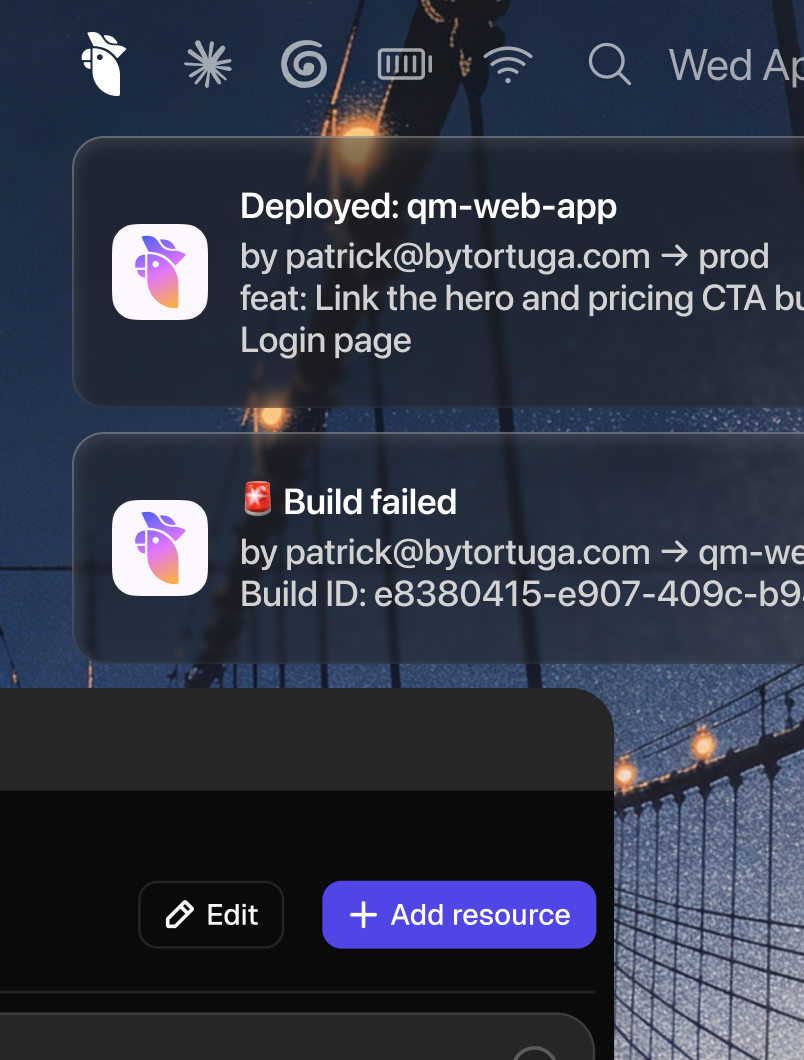Screen dimensions: 804x1060
Task: Open the "Deployed: qm-web-app" notification title
Action: click(x=428, y=207)
